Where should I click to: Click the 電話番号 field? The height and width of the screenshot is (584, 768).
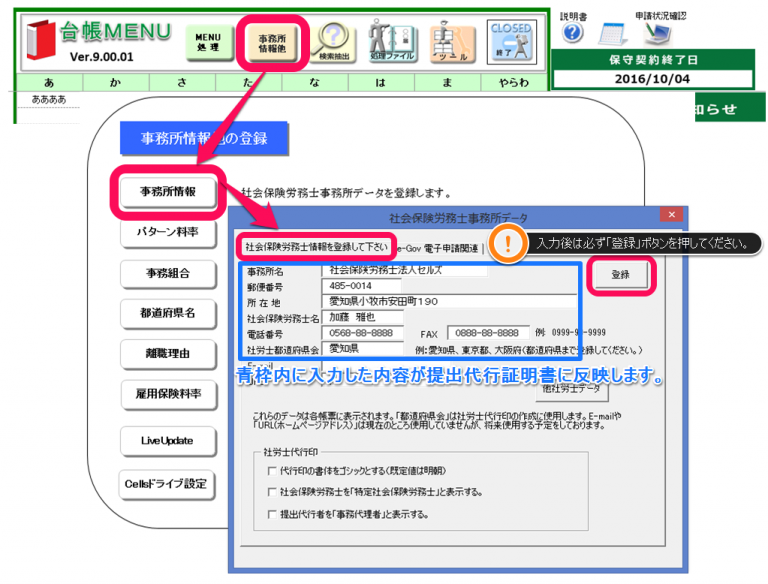pyautogui.click(x=363, y=333)
